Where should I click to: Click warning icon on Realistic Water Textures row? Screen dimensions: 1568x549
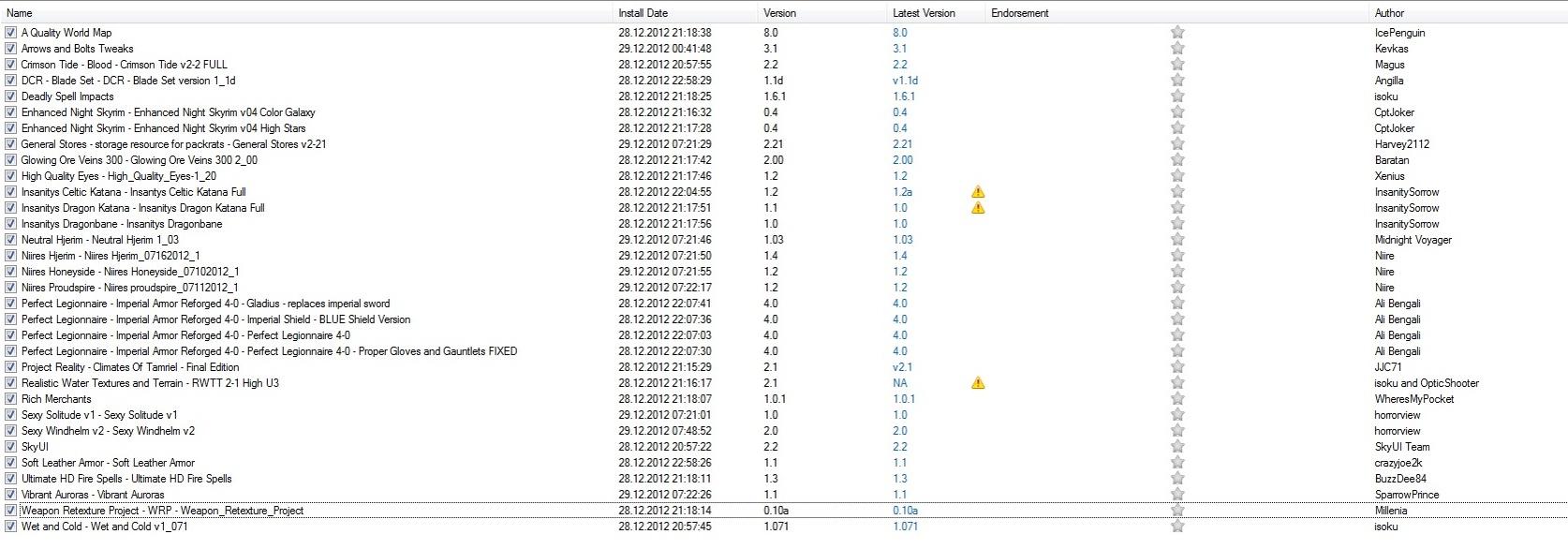click(978, 383)
